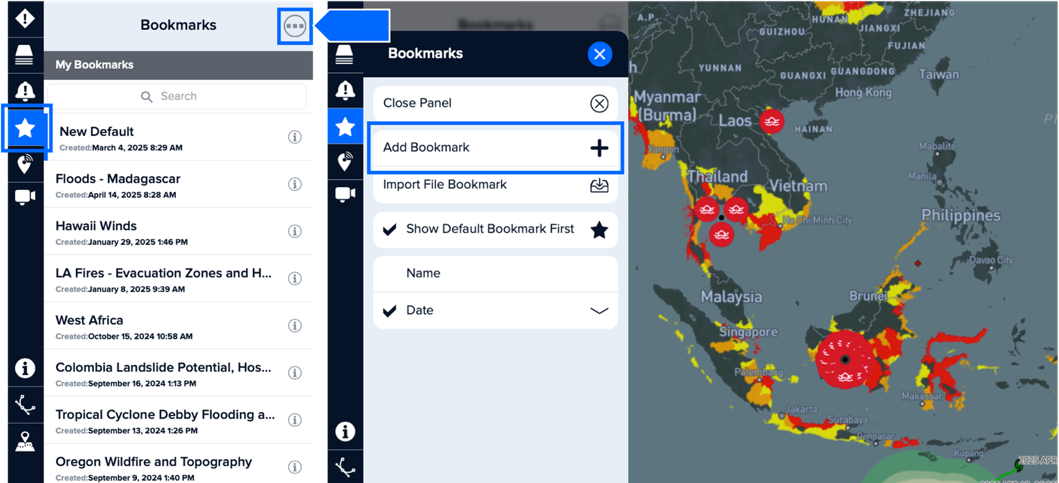Click the Davao City label on map
Viewport: 1059px width, 483px height.
tap(991, 260)
